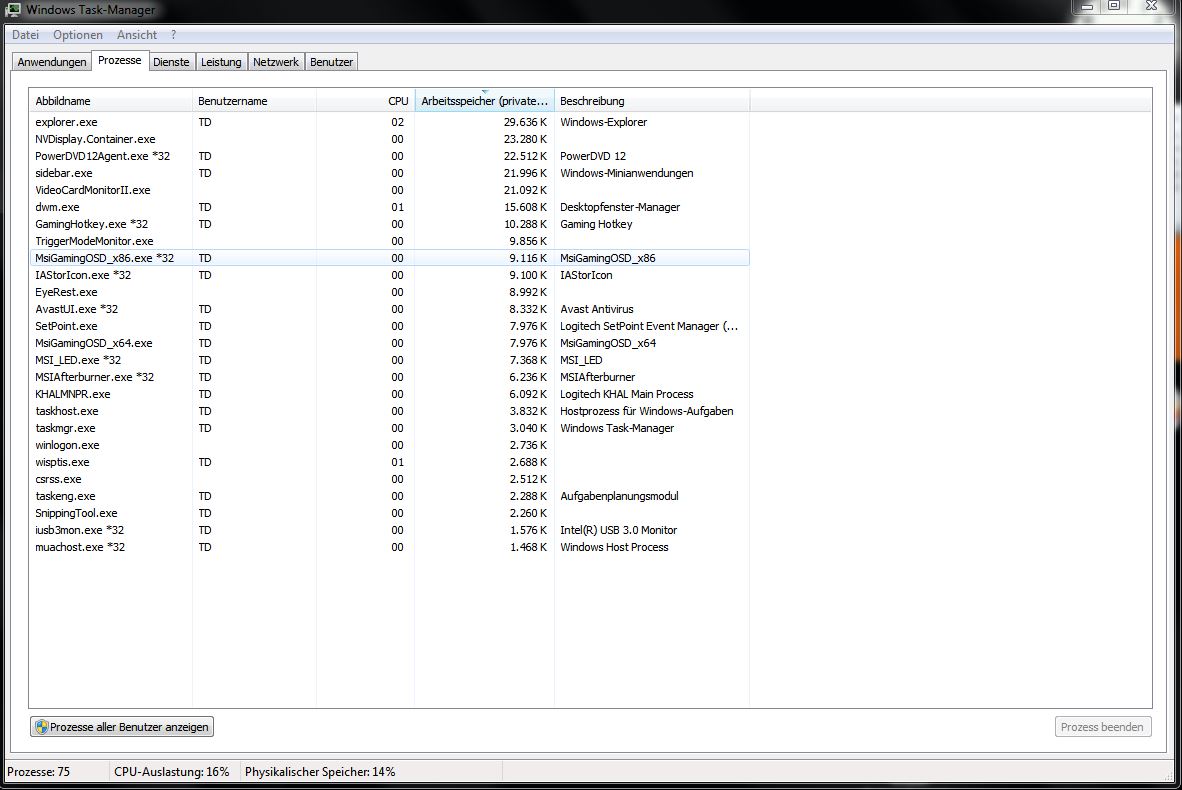Open the Datei menu
The height and width of the screenshot is (790, 1182).
(25, 35)
